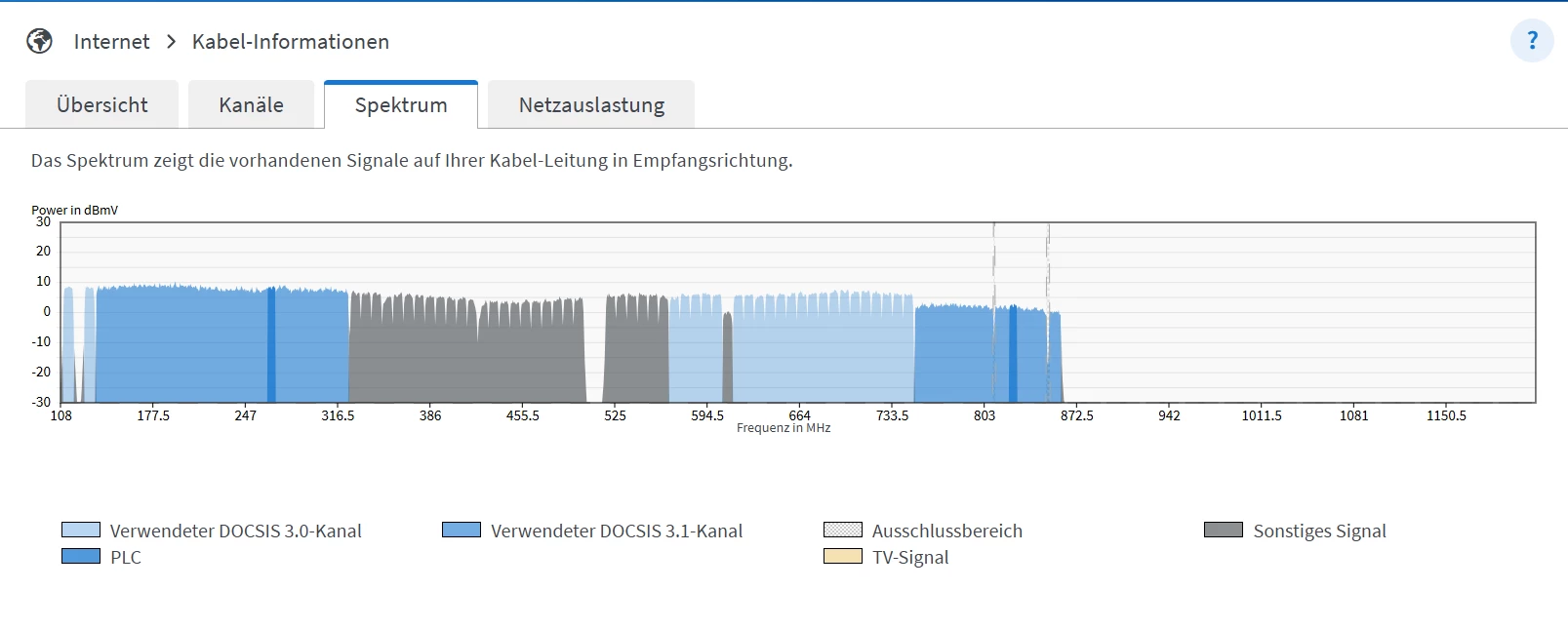Click the PLC legend swatch
Image resolution: width=1568 pixels, height=630 pixels.
81,556
